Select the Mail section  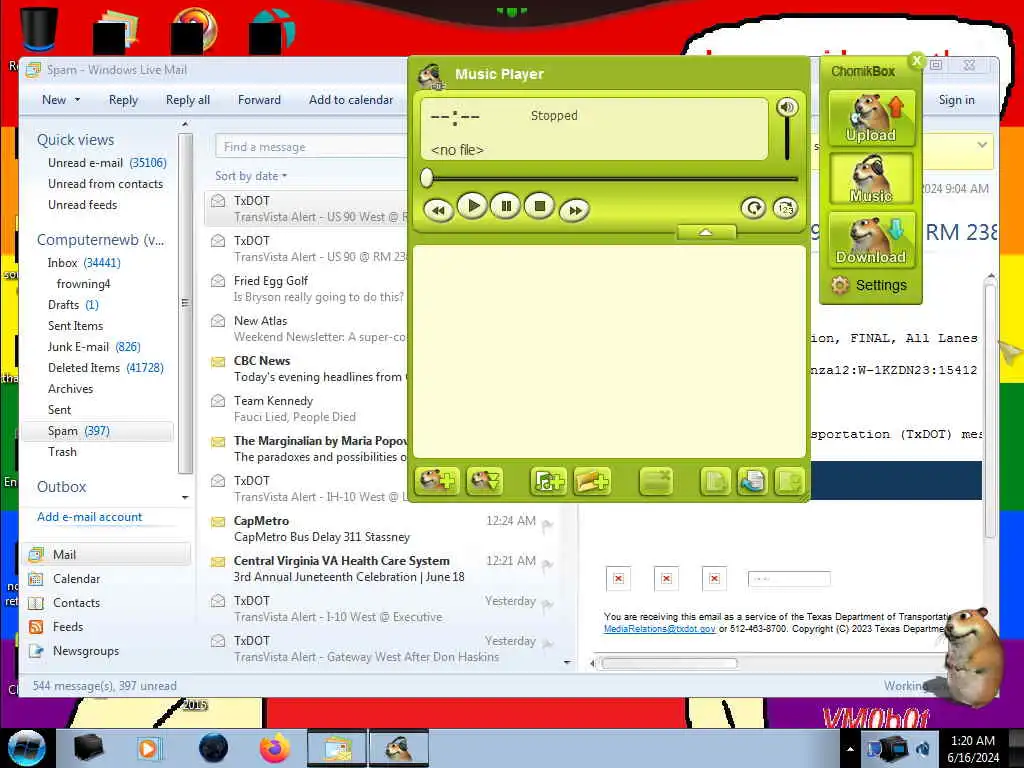pos(108,554)
